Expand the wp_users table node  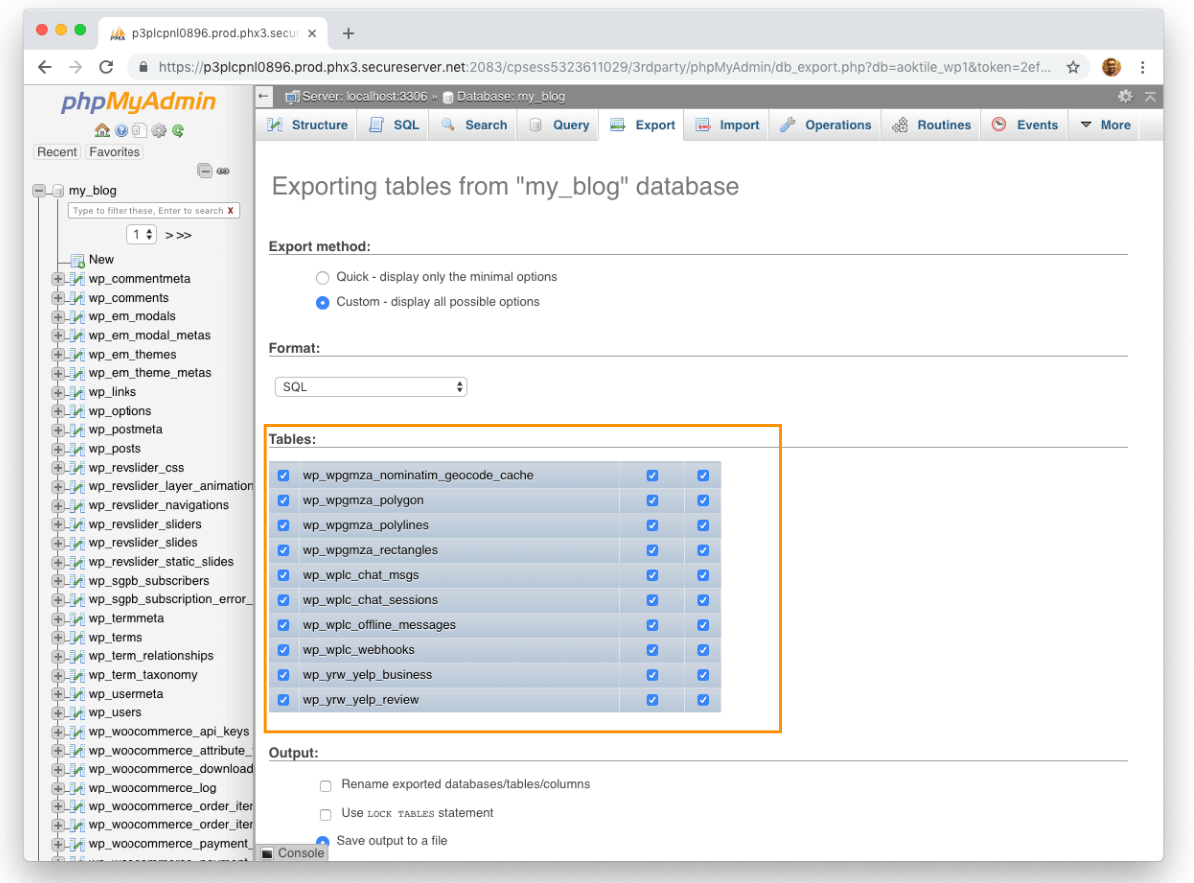(58, 713)
